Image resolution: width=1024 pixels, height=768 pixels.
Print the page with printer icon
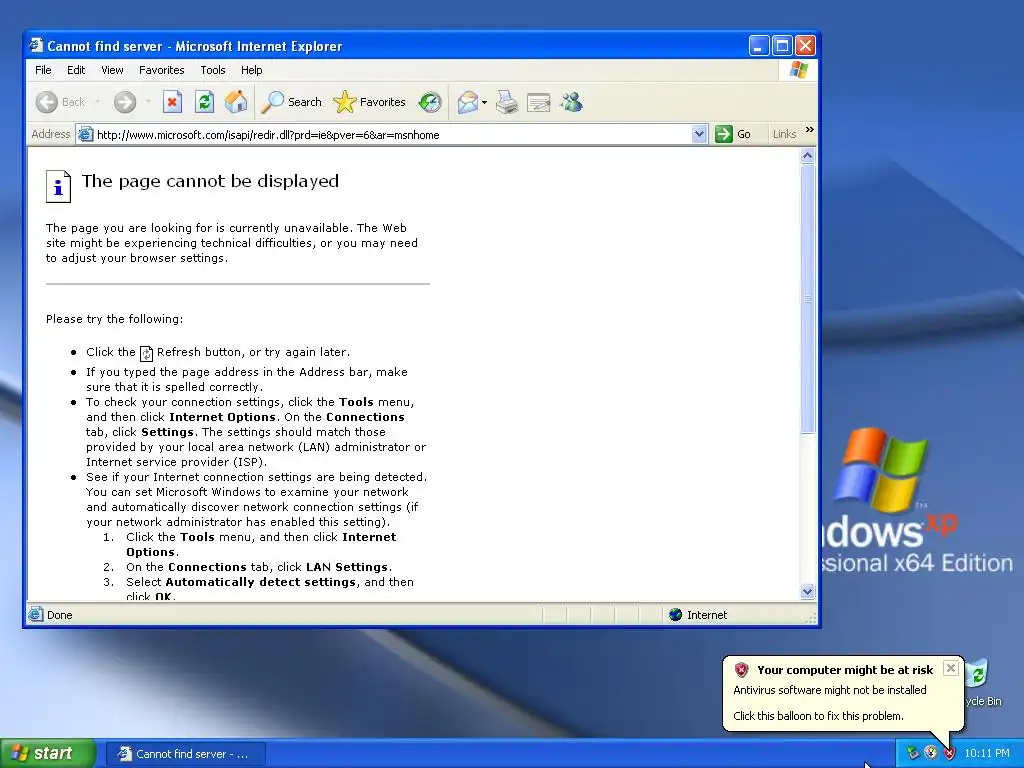[507, 102]
